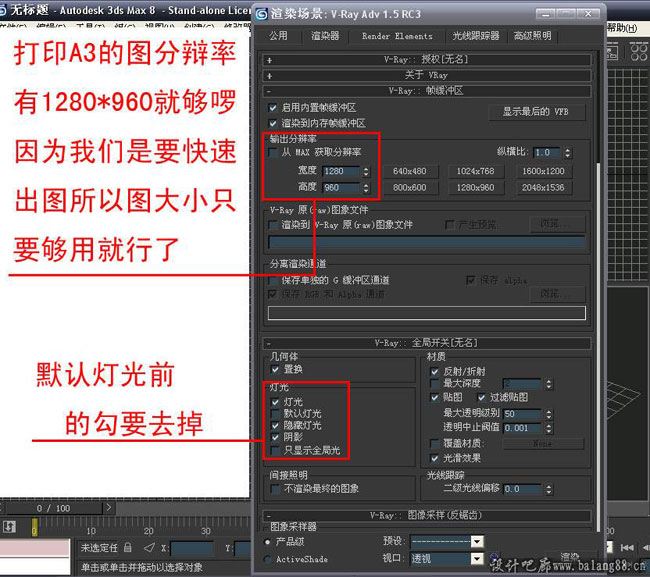The height and width of the screenshot is (577, 650).
Task: Toggle 启用内置帧缓冲区 checkbox
Action: pos(272,108)
